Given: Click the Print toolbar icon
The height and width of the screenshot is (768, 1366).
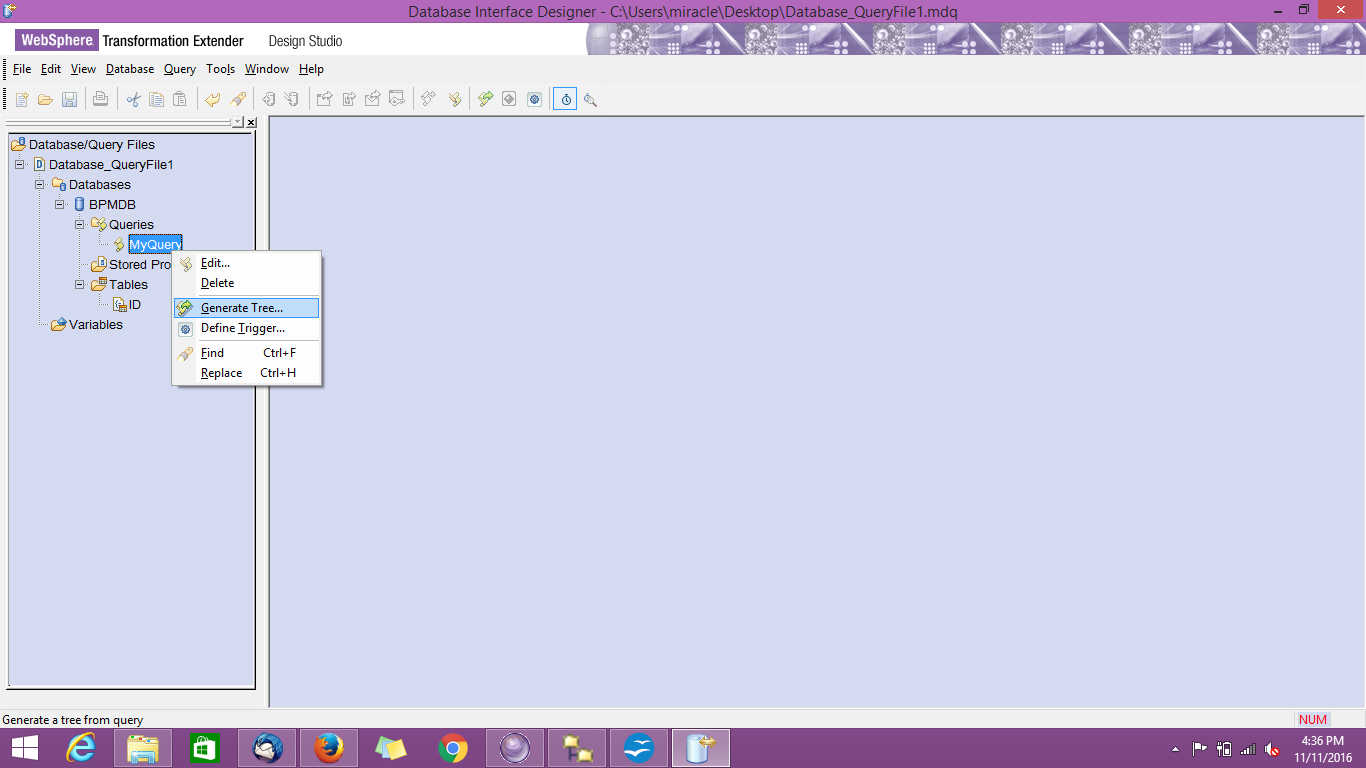Looking at the screenshot, I should tap(100, 99).
